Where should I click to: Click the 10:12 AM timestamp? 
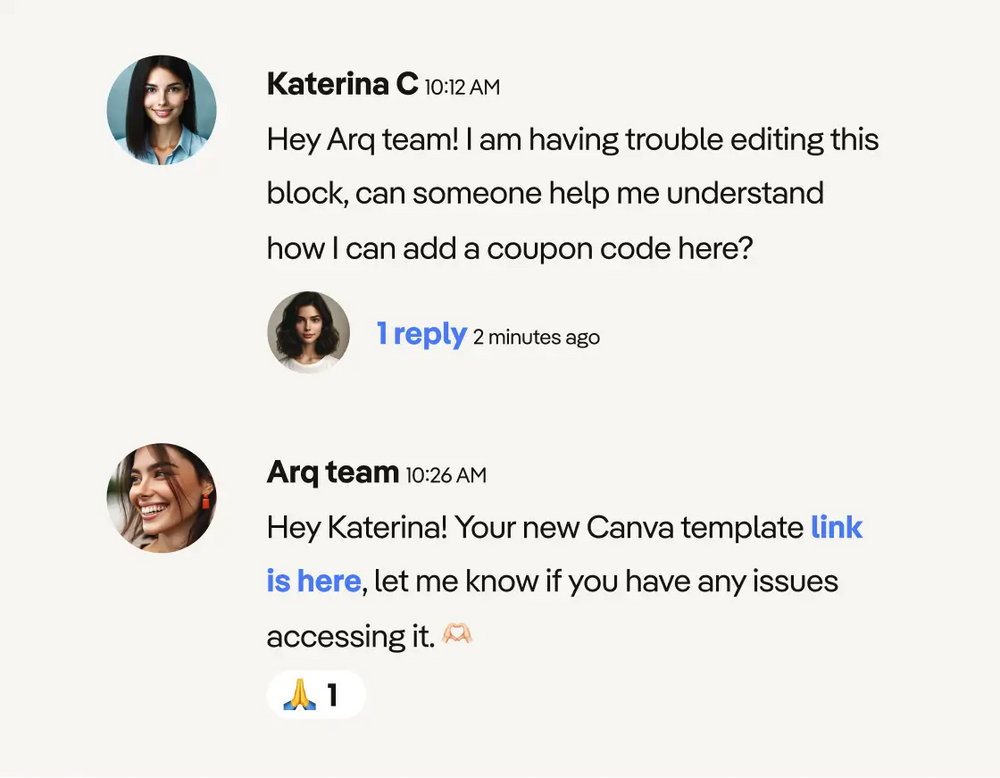[x=462, y=87]
